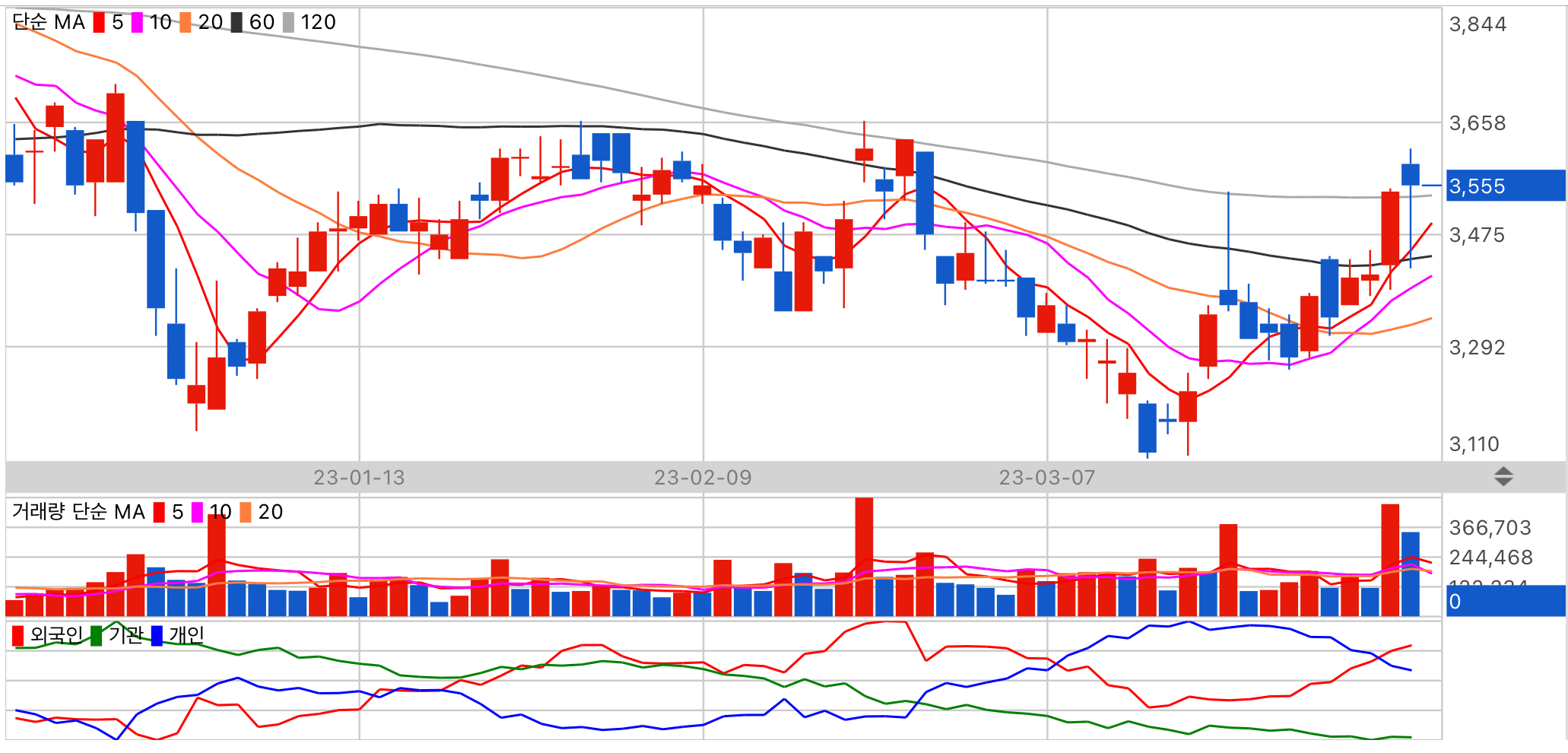Click the 3,658 price axis label
1568x753 pixels.
point(1478,123)
